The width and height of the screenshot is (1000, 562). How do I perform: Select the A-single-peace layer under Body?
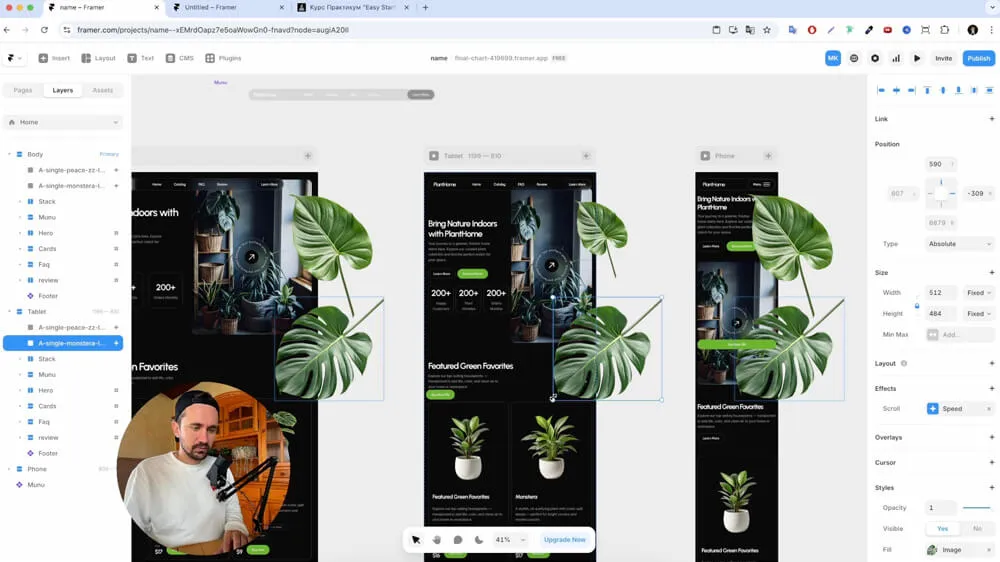[x=71, y=170]
